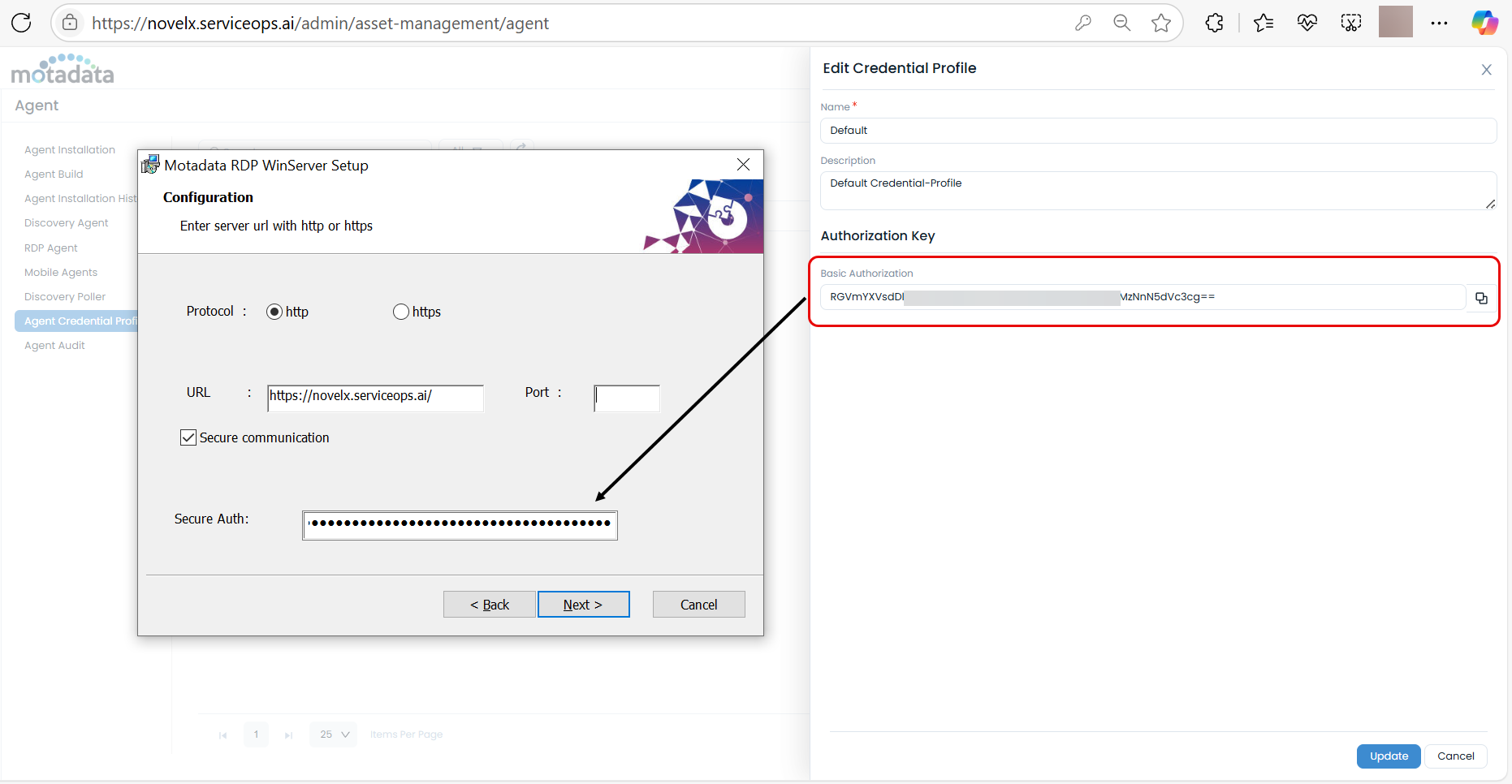Cancel the Motadata setup wizard
Image resolution: width=1512 pixels, height=784 pixels.
(699, 605)
